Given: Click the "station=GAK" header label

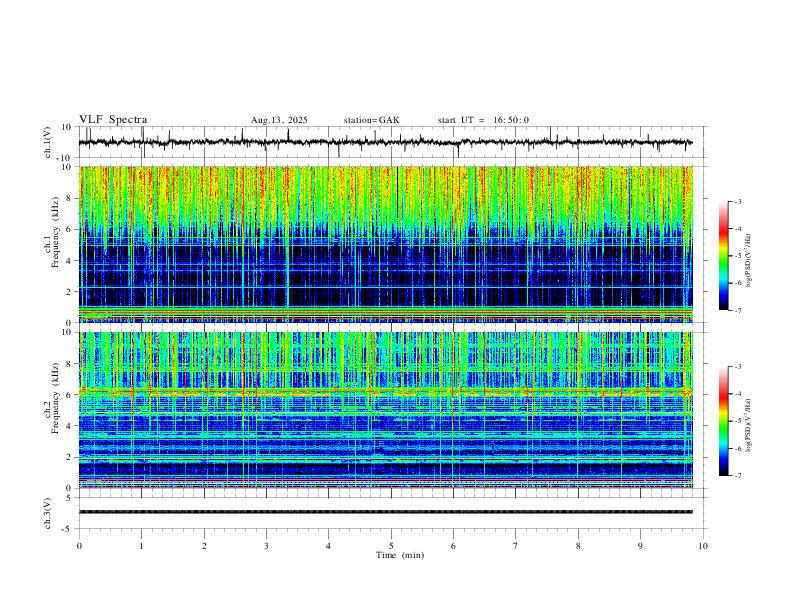Looking at the screenshot, I should point(371,120).
